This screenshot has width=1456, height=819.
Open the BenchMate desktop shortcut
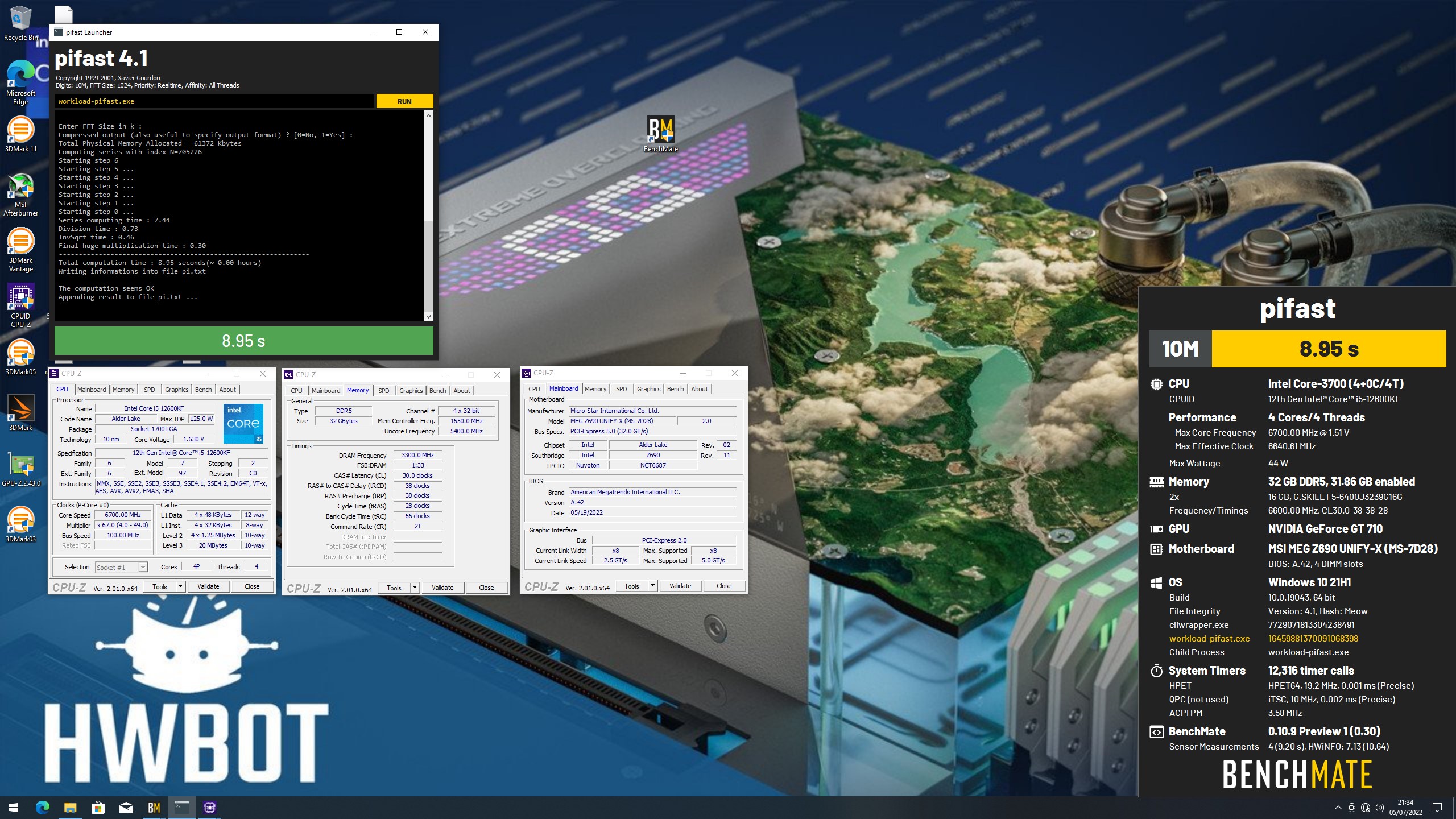(x=660, y=135)
